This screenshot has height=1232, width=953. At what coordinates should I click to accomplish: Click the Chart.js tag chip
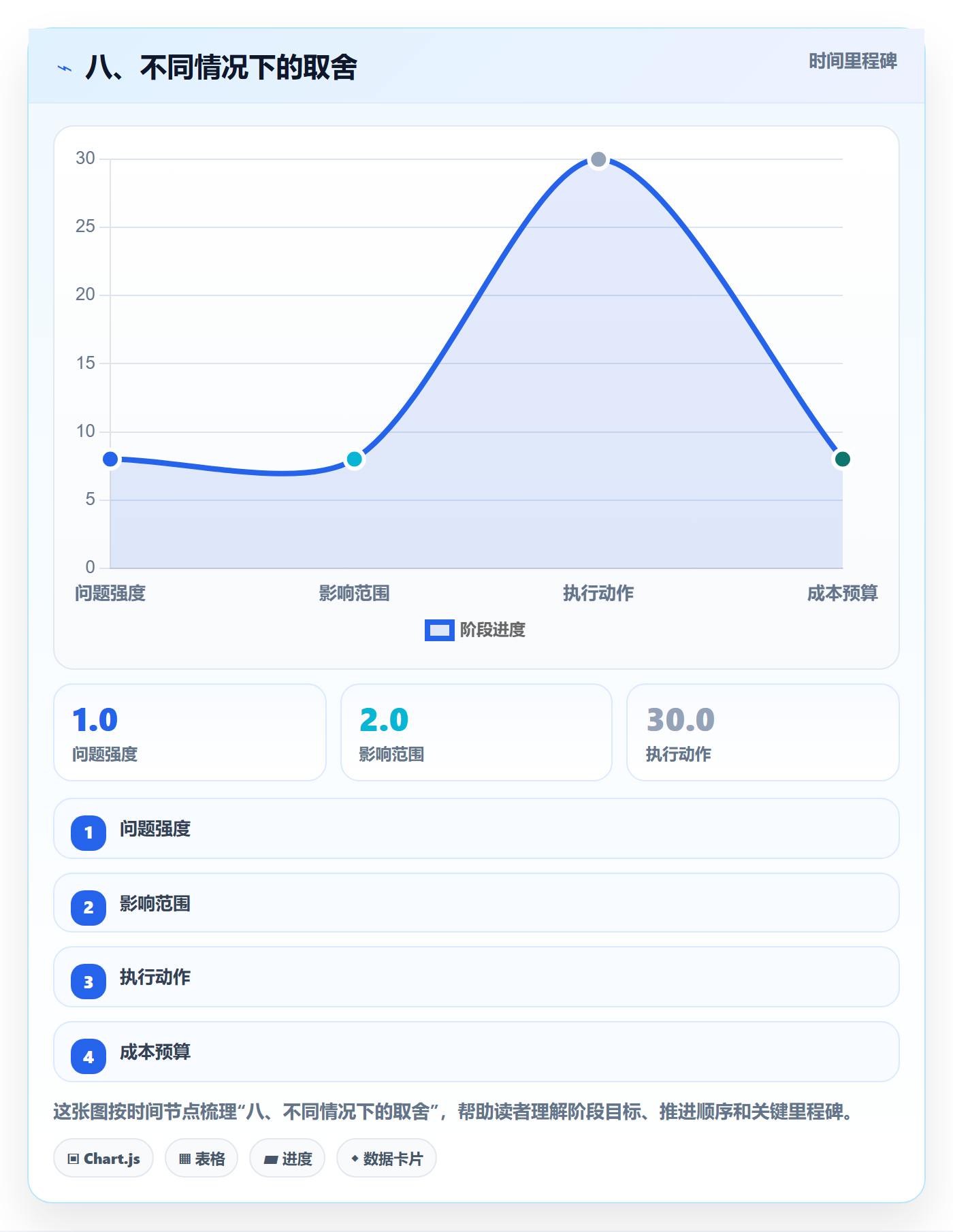coord(103,1158)
